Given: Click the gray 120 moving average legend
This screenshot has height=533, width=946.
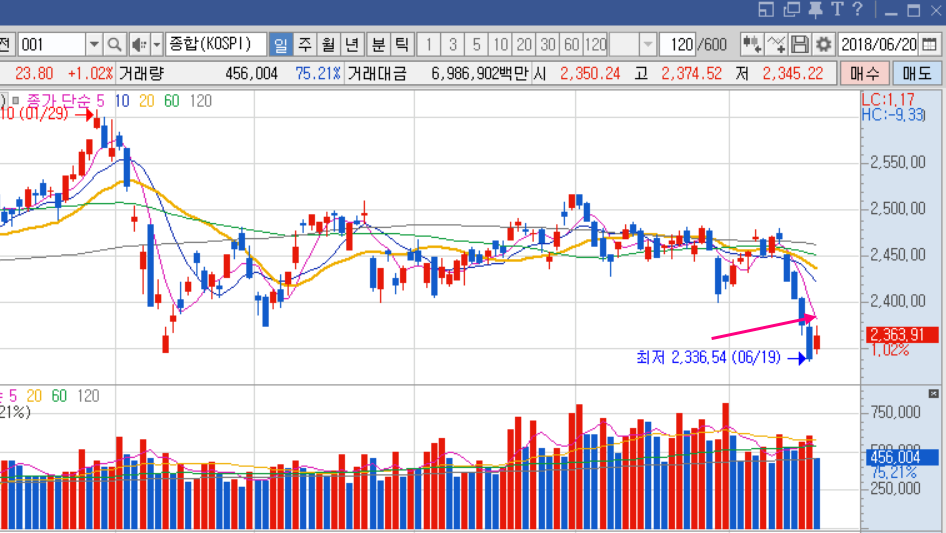Looking at the screenshot, I should pyautogui.click(x=200, y=101).
